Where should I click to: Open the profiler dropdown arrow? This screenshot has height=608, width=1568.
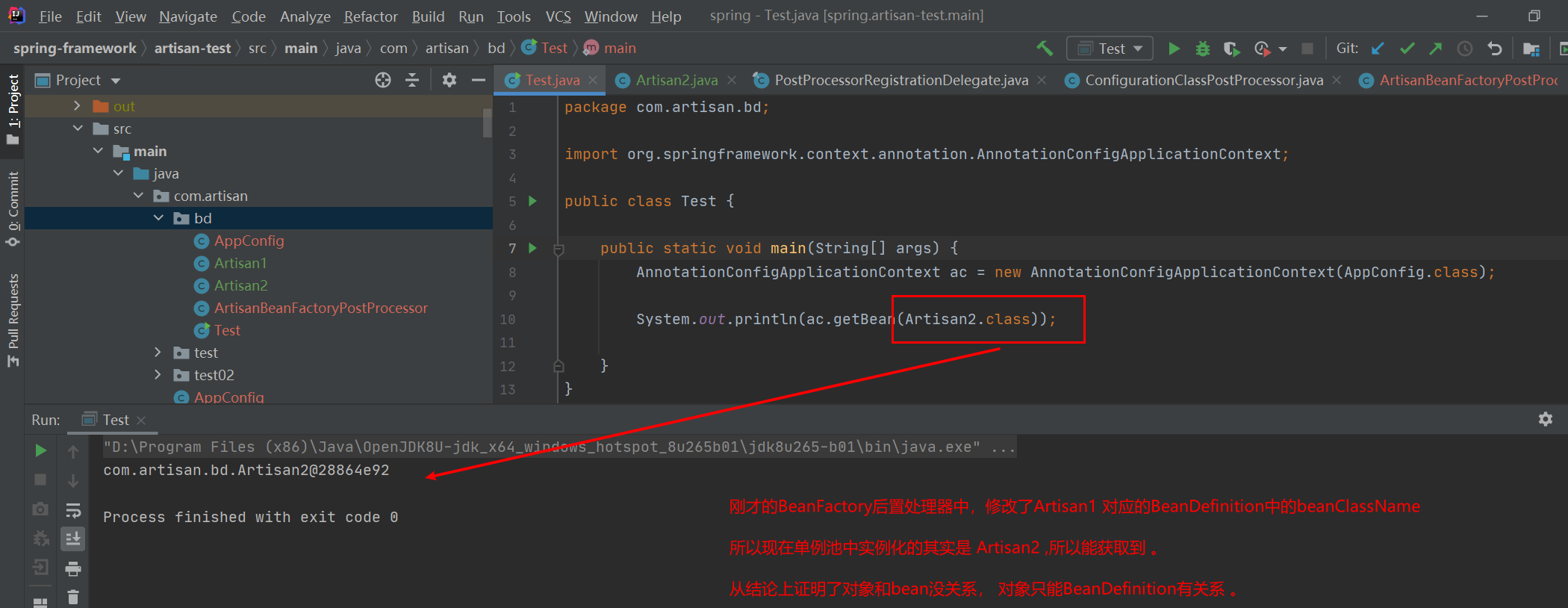point(1283,49)
